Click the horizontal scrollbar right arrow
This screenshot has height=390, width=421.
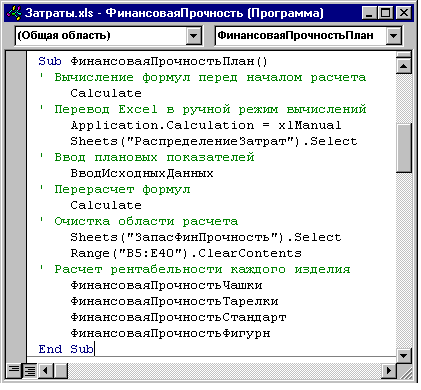pyautogui.click(x=389, y=371)
